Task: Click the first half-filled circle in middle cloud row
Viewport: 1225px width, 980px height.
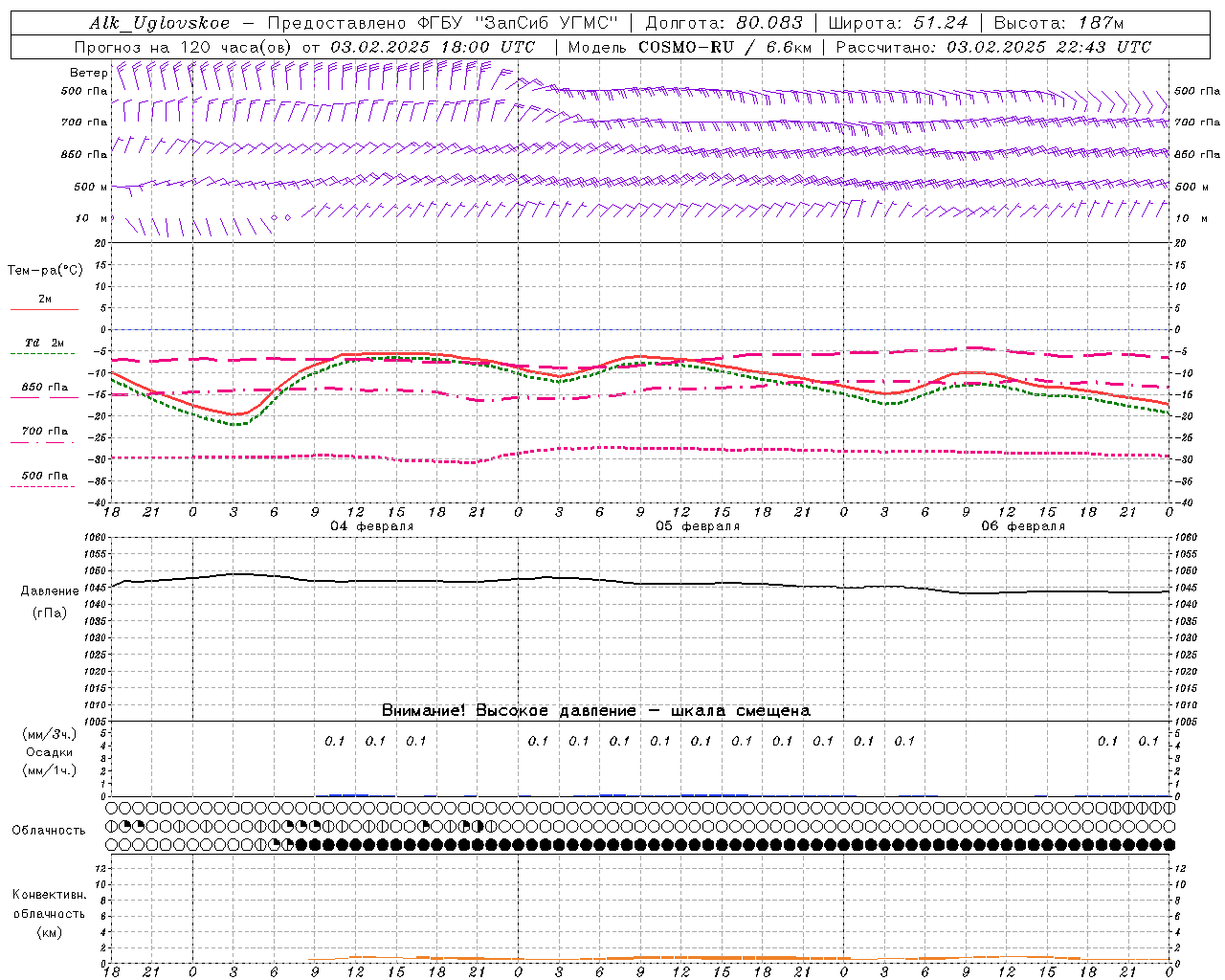Action: 112,826
